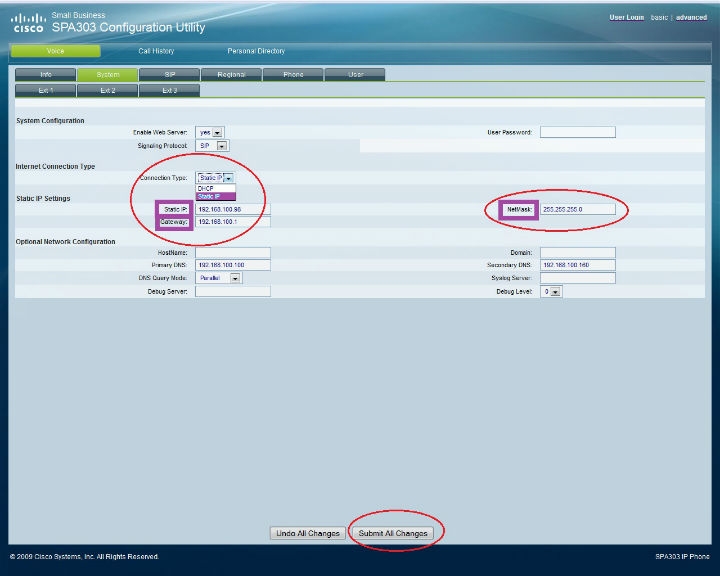This screenshot has height=576, width=720.
Task: Switch to the Call History tab
Action: [x=156, y=51]
